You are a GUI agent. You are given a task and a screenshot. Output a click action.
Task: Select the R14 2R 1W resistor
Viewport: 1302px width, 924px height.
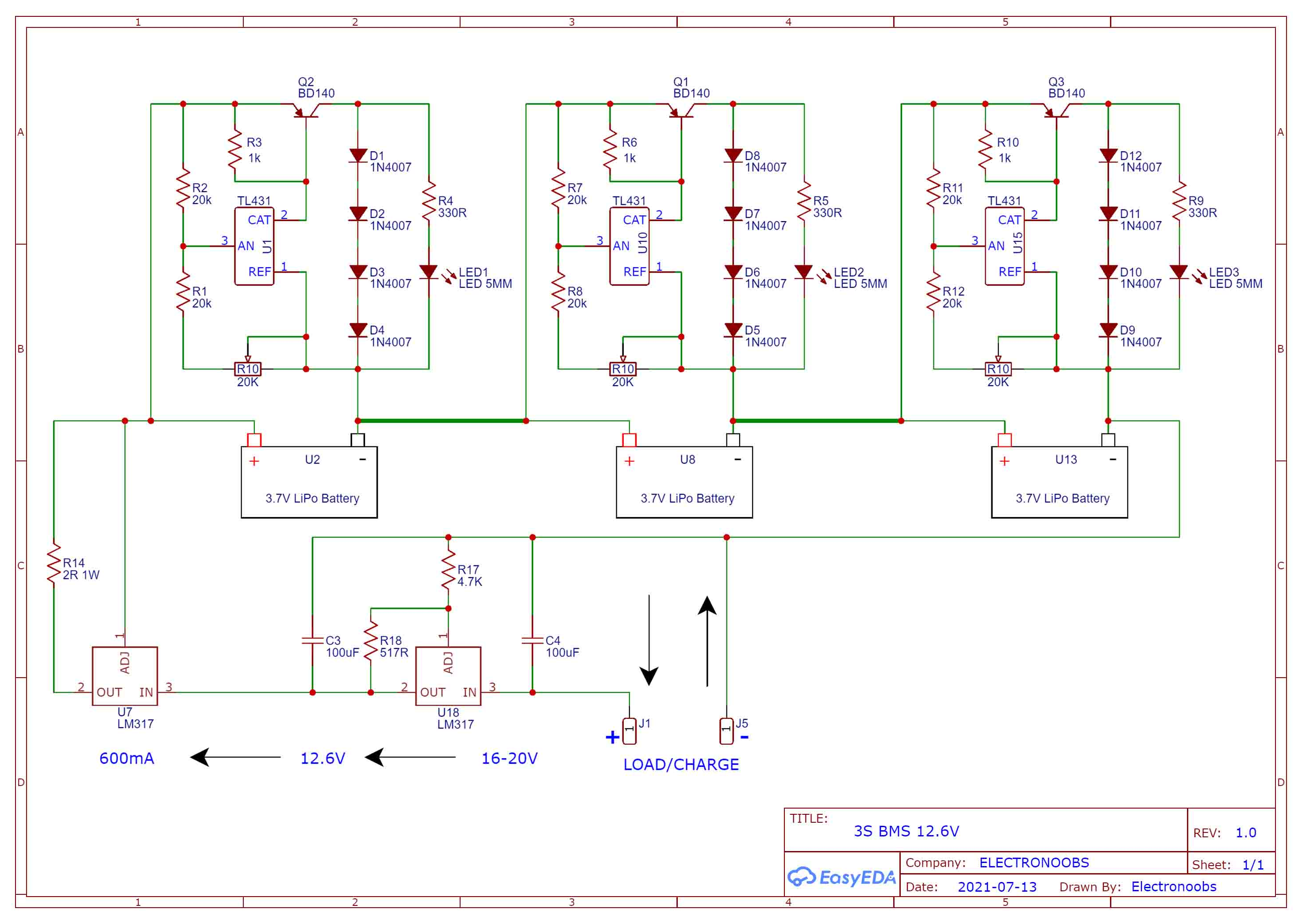54,563
